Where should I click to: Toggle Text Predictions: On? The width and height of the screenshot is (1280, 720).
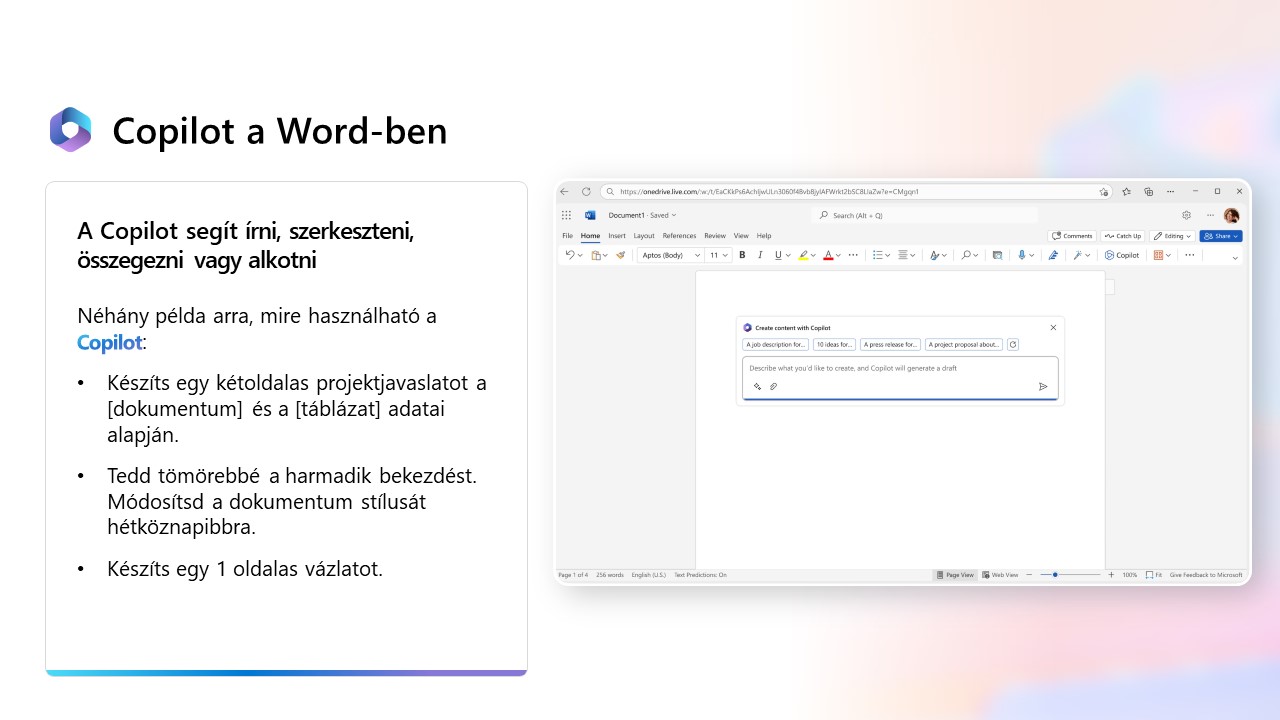pos(700,575)
